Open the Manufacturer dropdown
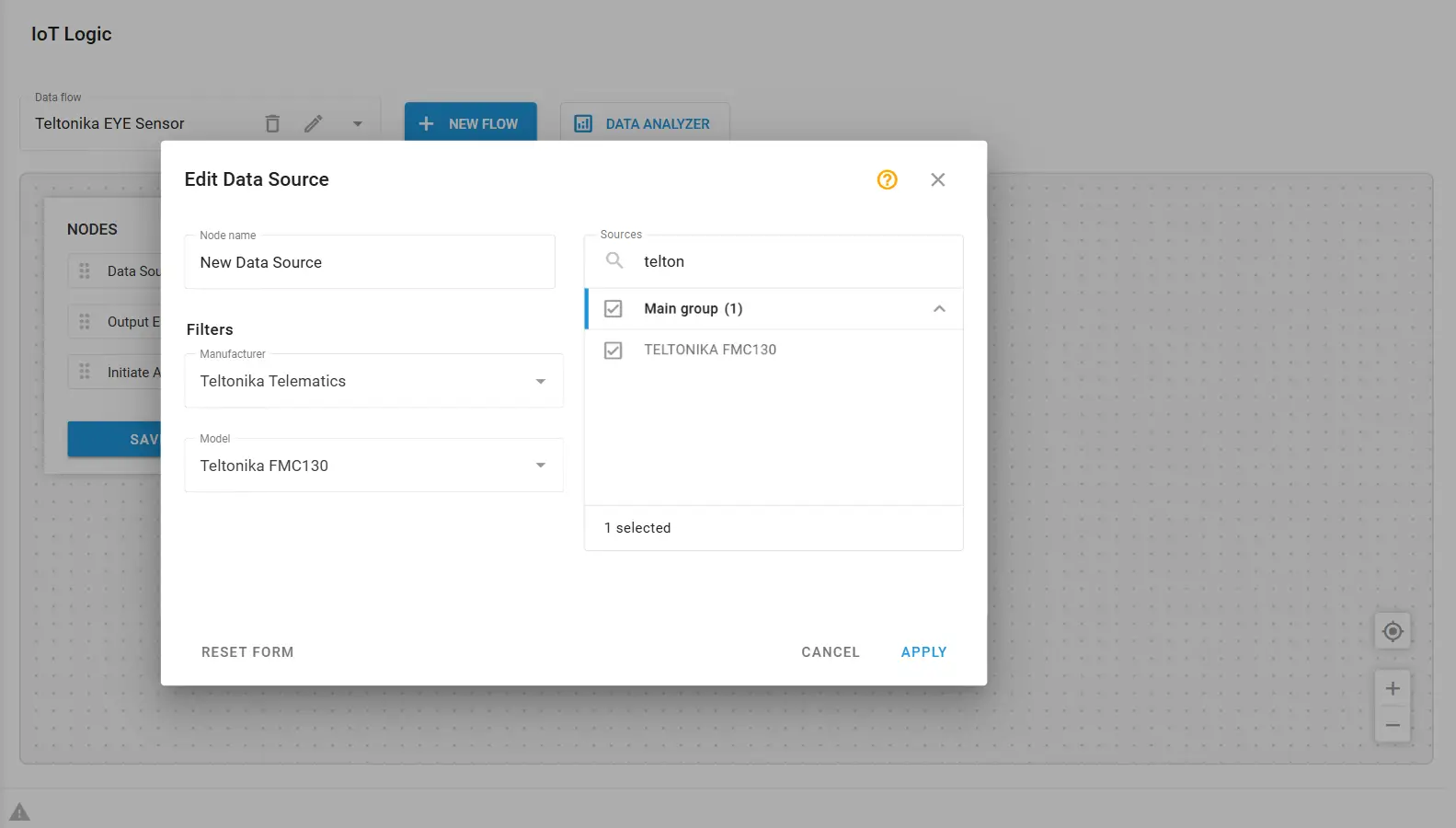Image resolution: width=1456 pixels, height=828 pixels. coord(373,381)
